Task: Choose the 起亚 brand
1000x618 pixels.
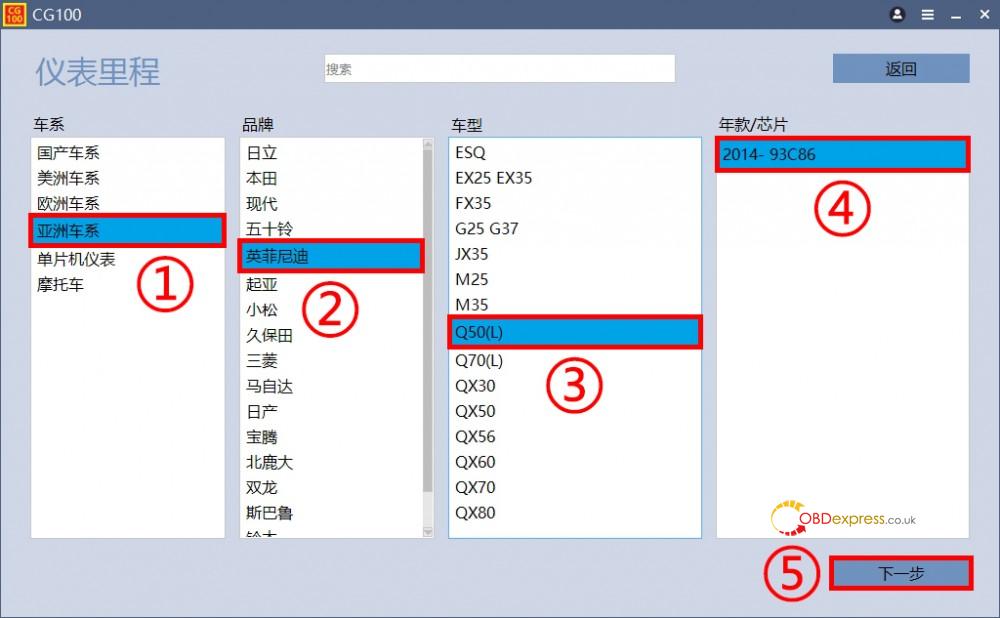Action: click(332, 284)
